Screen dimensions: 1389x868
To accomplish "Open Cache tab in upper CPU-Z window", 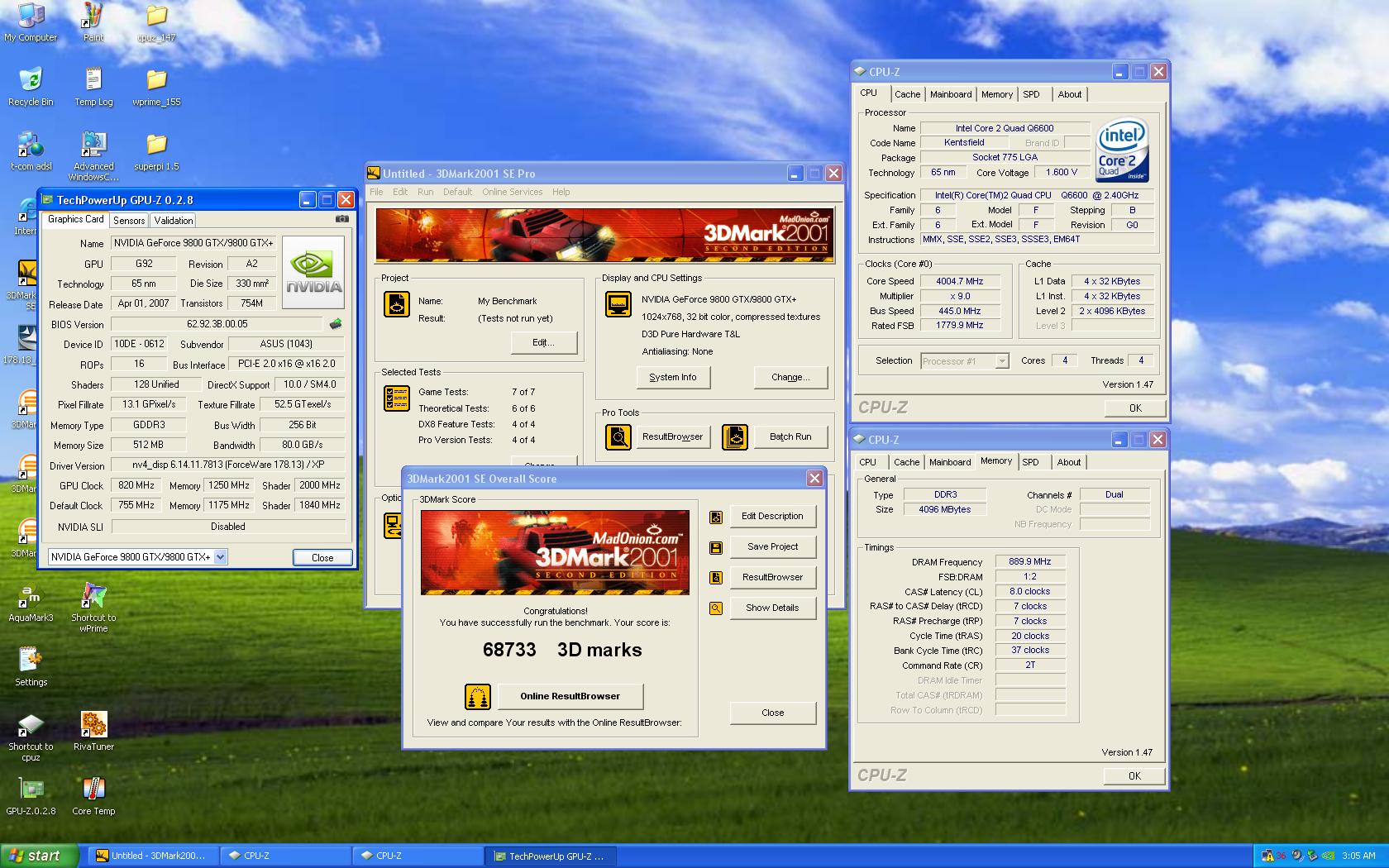I will coord(907,94).
